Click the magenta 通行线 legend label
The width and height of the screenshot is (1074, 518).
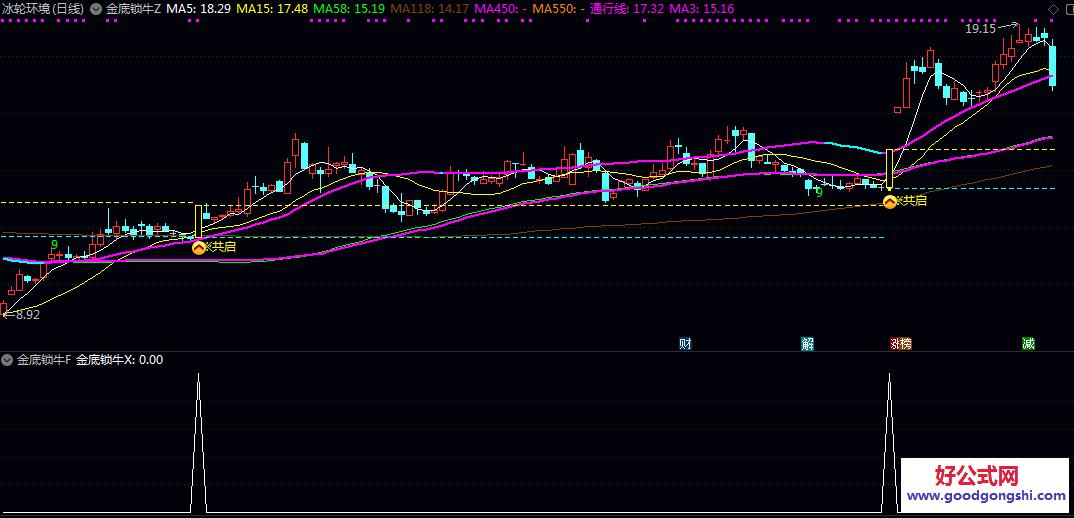click(627, 9)
